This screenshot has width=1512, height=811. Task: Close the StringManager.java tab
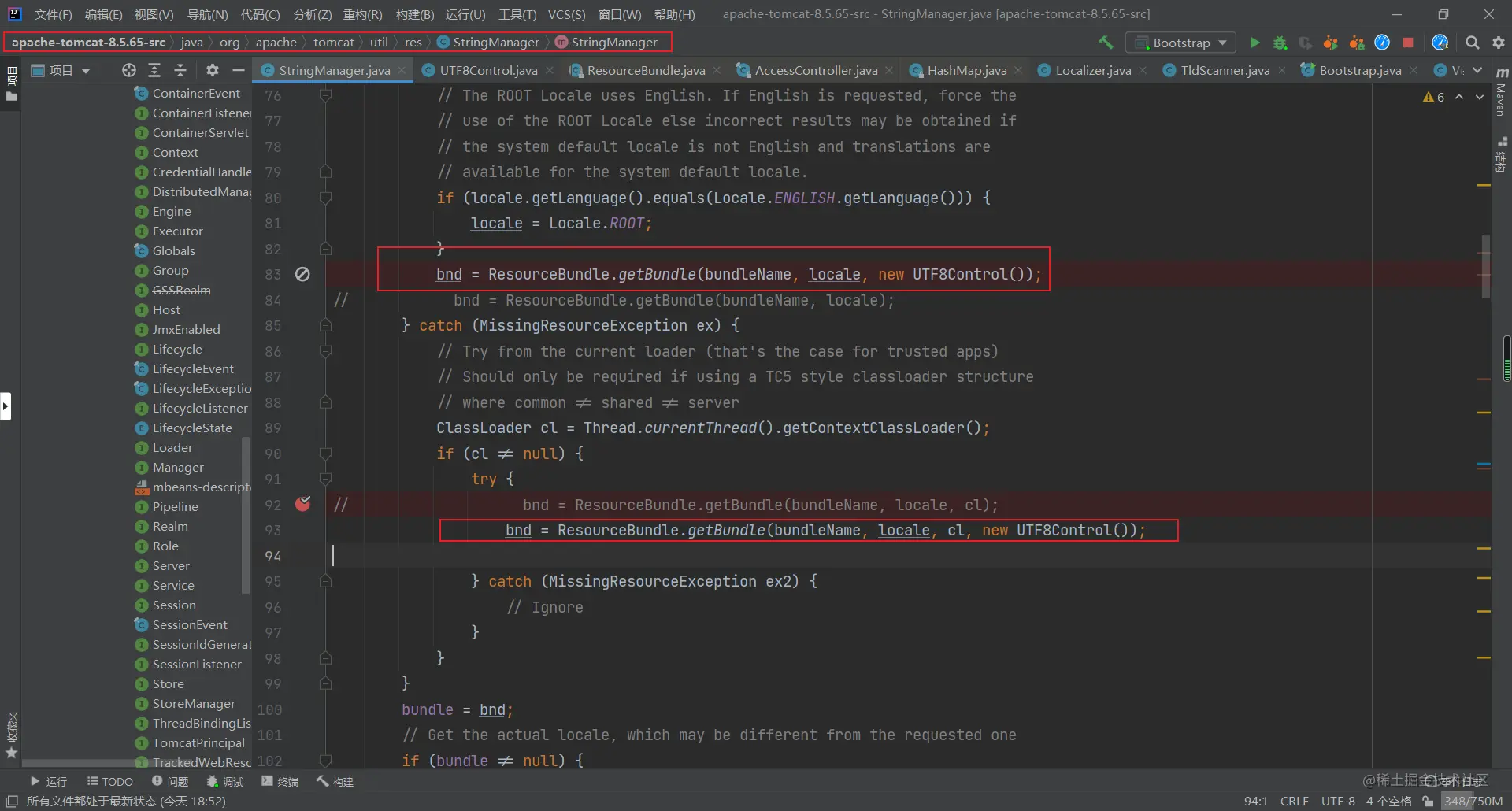[x=402, y=70]
